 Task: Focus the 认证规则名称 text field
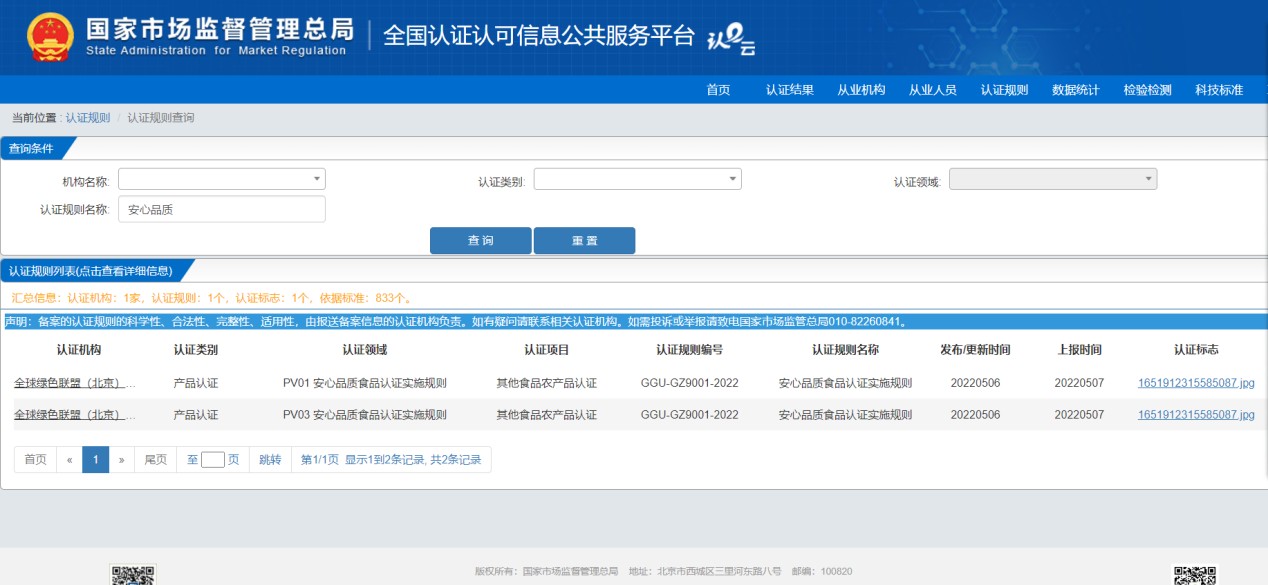click(222, 209)
